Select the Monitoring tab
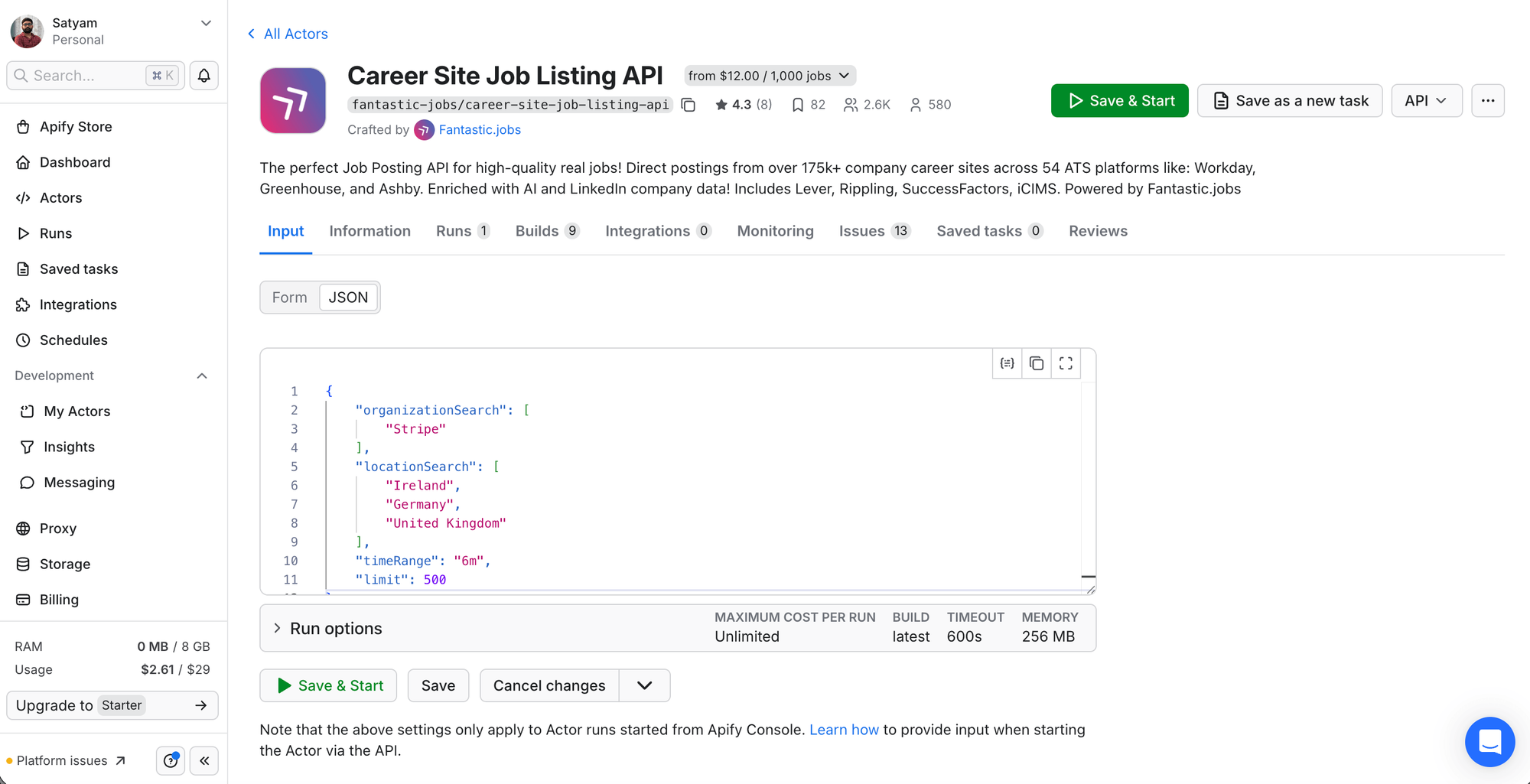Image resolution: width=1530 pixels, height=784 pixels. click(x=776, y=231)
